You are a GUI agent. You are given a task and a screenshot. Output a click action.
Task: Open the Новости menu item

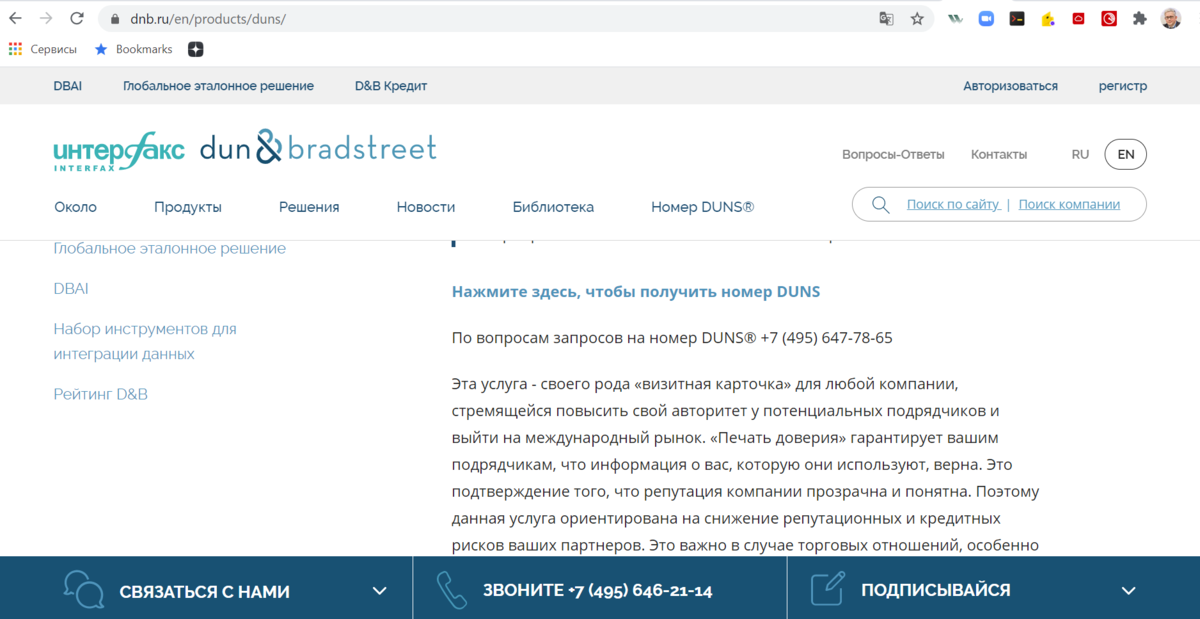point(426,207)
